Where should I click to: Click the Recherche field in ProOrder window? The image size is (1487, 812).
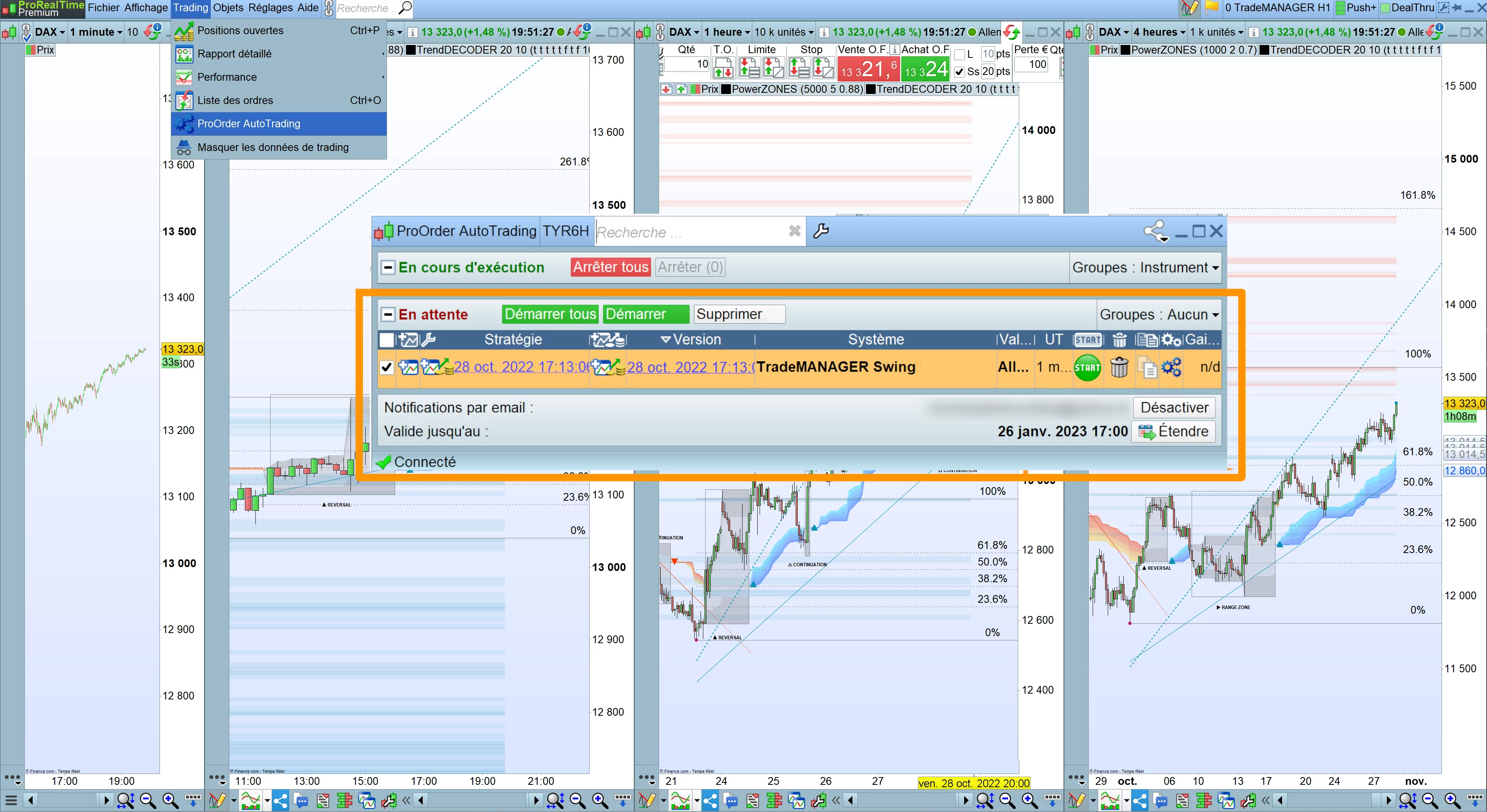[x=690, y=232]
